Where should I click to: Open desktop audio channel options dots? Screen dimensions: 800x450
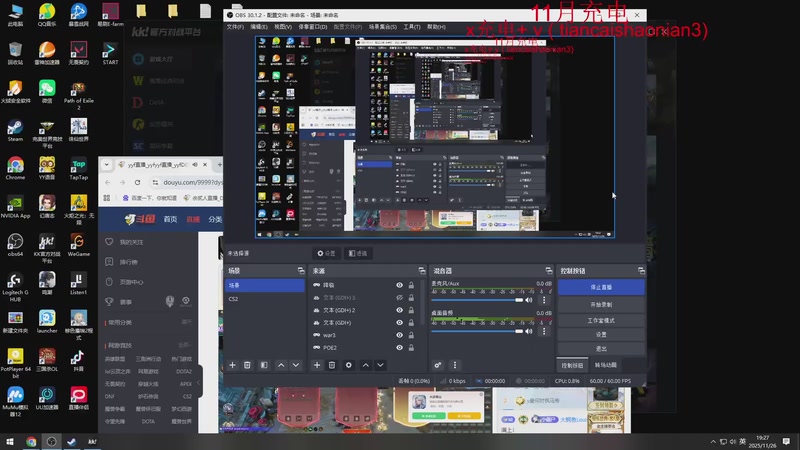pyautogui.click(x=544, y=331)
